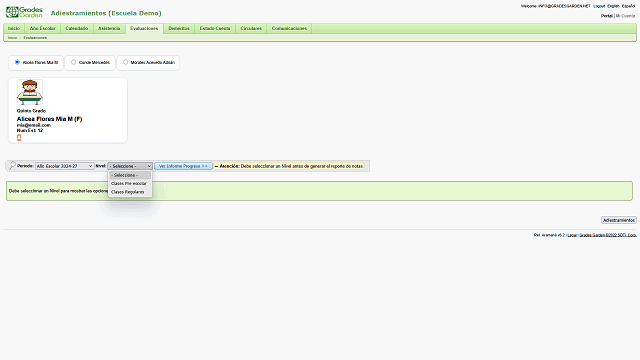The height and width of the screenshot is (360, 640).
Task: Select the Morales Acevedo Adrián radio button
Action: pyautogui.click(x=125, y=62)
